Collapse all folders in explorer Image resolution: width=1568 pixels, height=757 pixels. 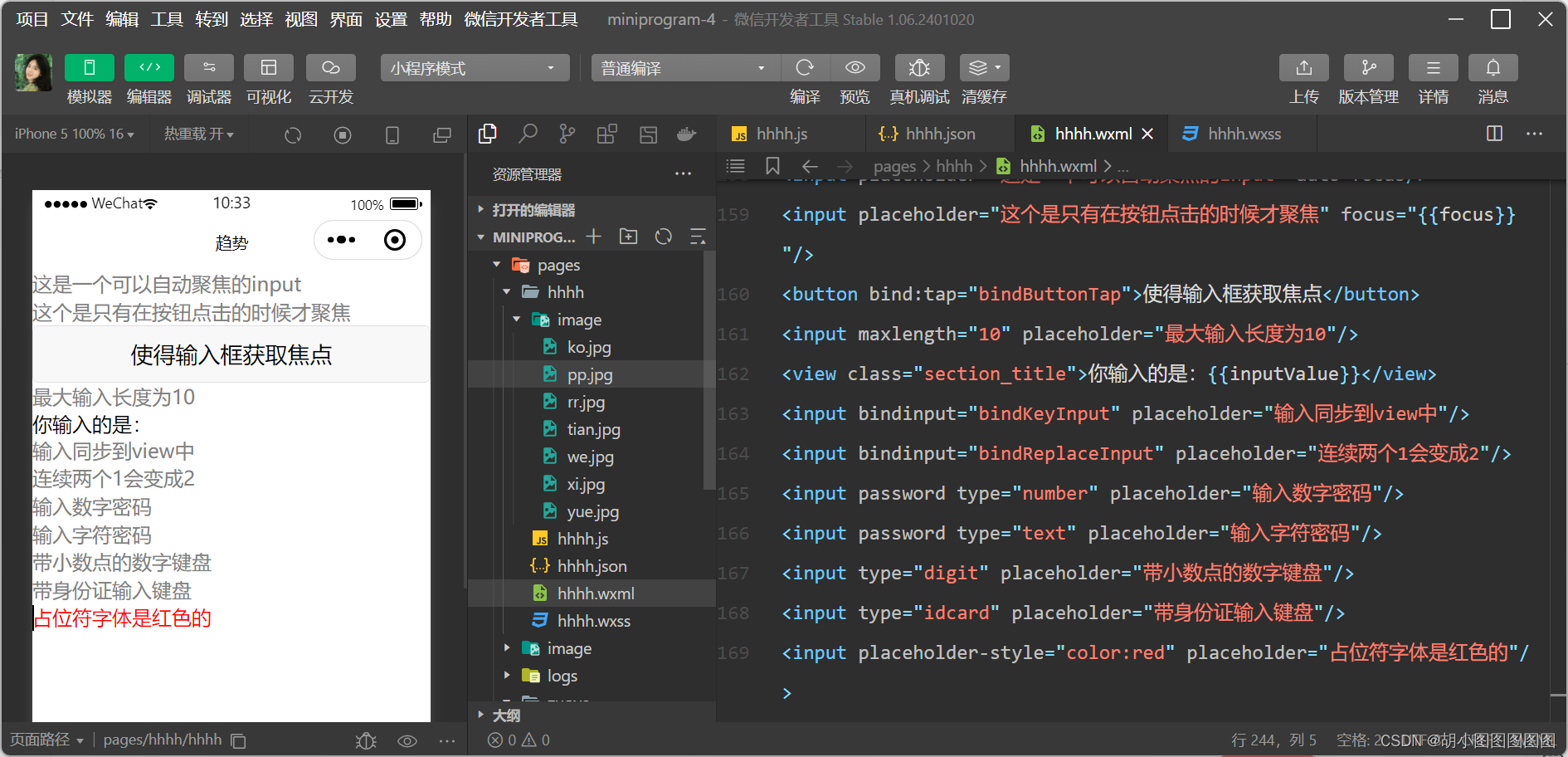tap(699, 237)
